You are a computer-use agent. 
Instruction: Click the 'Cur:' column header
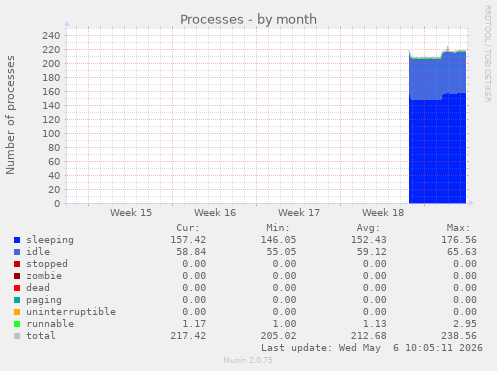(188, 228)
